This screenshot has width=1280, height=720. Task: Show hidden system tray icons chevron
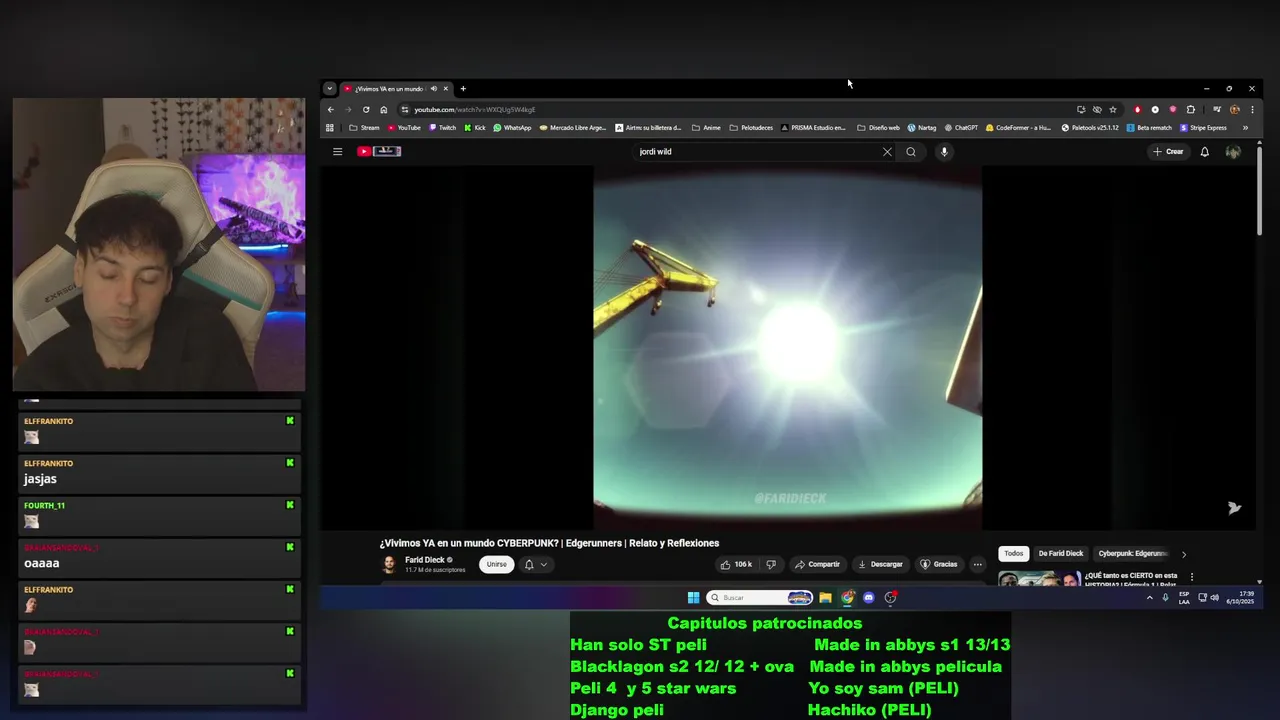(x=1149, y=598)
